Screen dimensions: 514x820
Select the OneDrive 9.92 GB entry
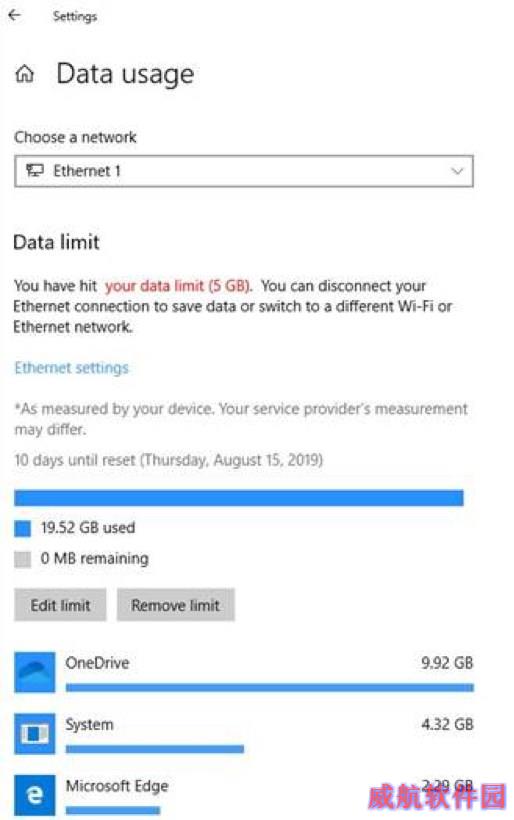click(244, 672)
